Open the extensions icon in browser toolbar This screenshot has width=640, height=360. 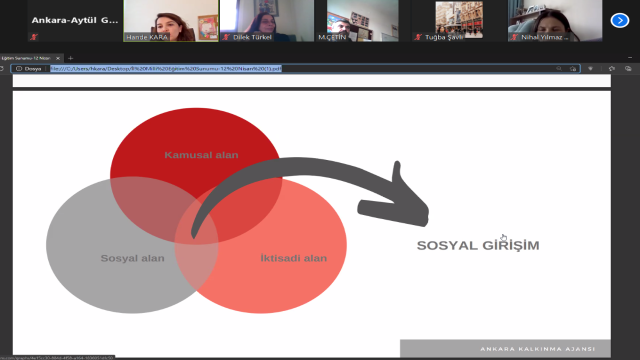point(611,69)
